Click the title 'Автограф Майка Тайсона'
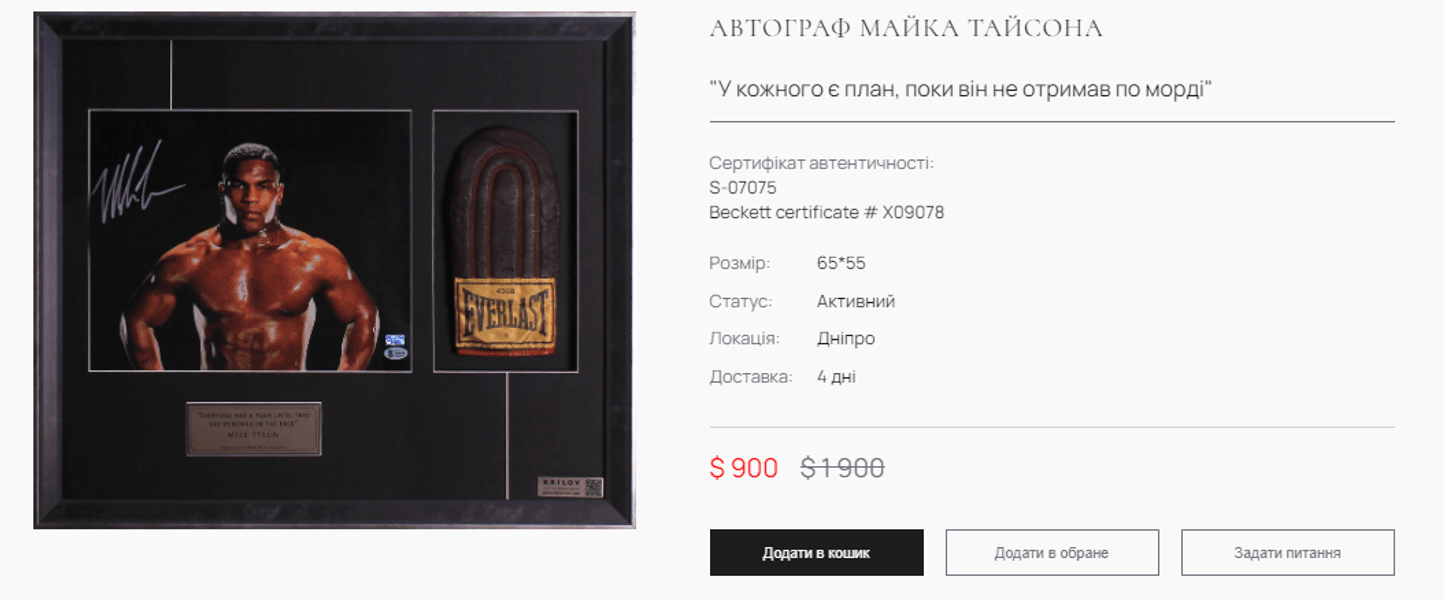The height and width of the screenshot is (600, 1444). [x=906, y=29]
